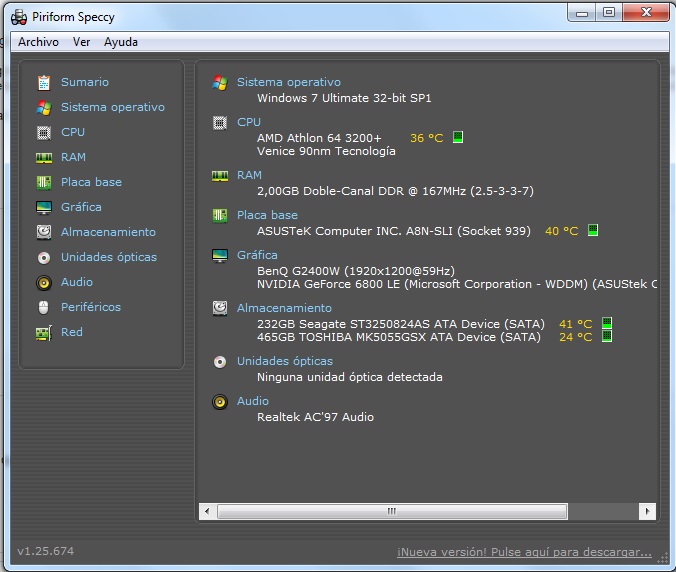This screenshot has height=572, width=676.
Task: Open Almacenamiento heading in summary panel
Action: pos(284,308)
